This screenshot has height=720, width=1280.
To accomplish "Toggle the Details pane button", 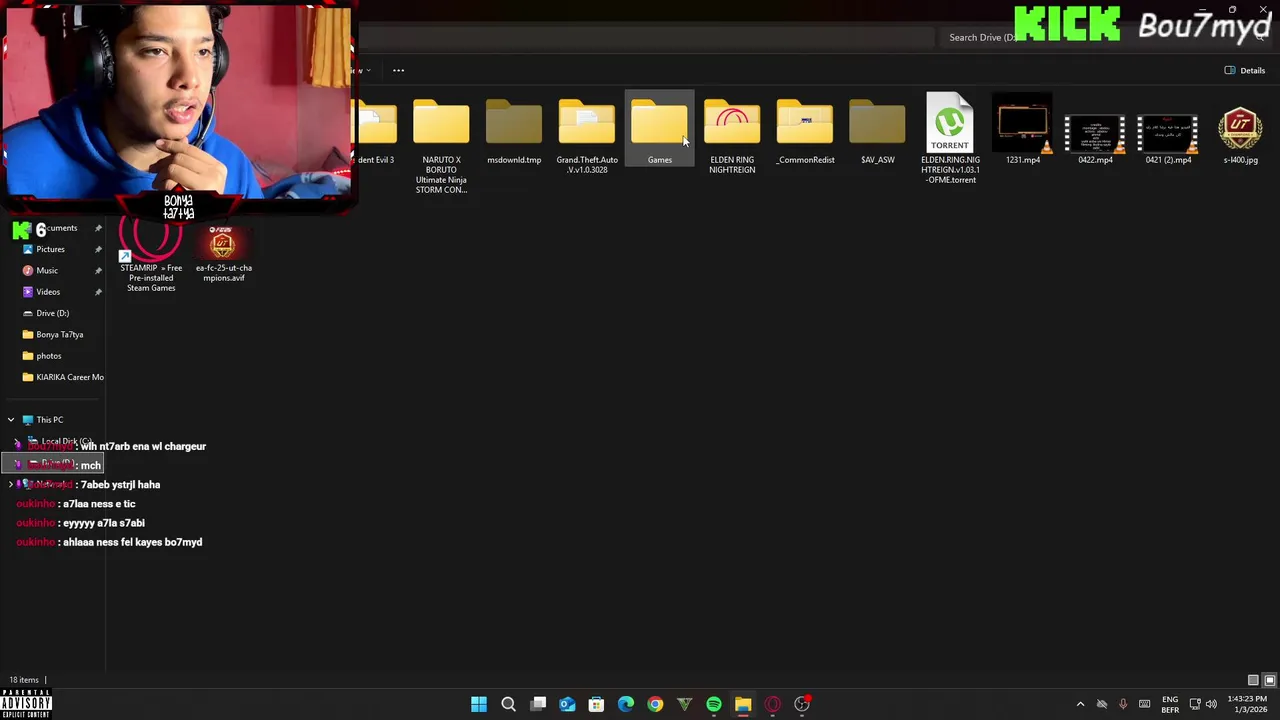I will pyautogui.click(x=1245, y=70).
